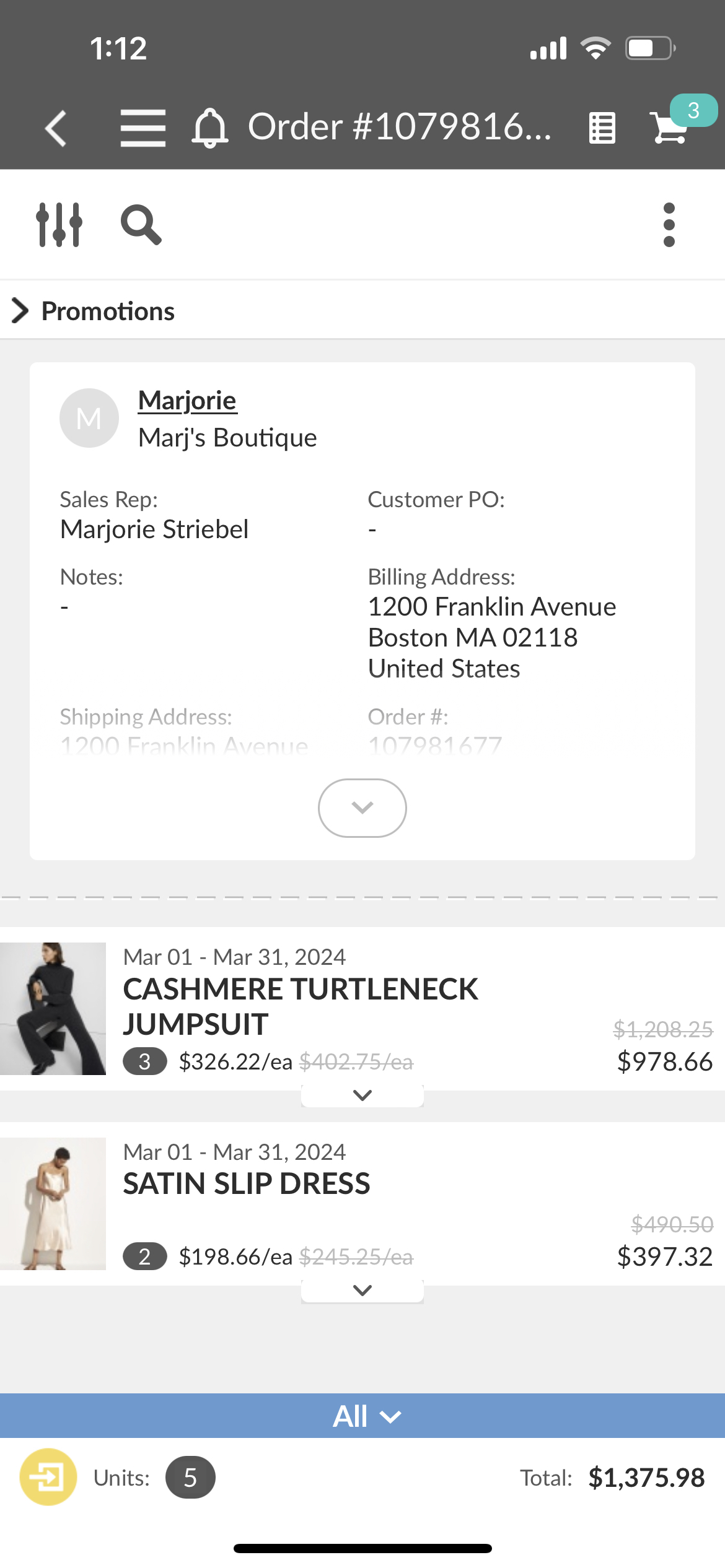
Task: Tap the Satin Slip Dress title
Action: click(x=247, y=1183)
